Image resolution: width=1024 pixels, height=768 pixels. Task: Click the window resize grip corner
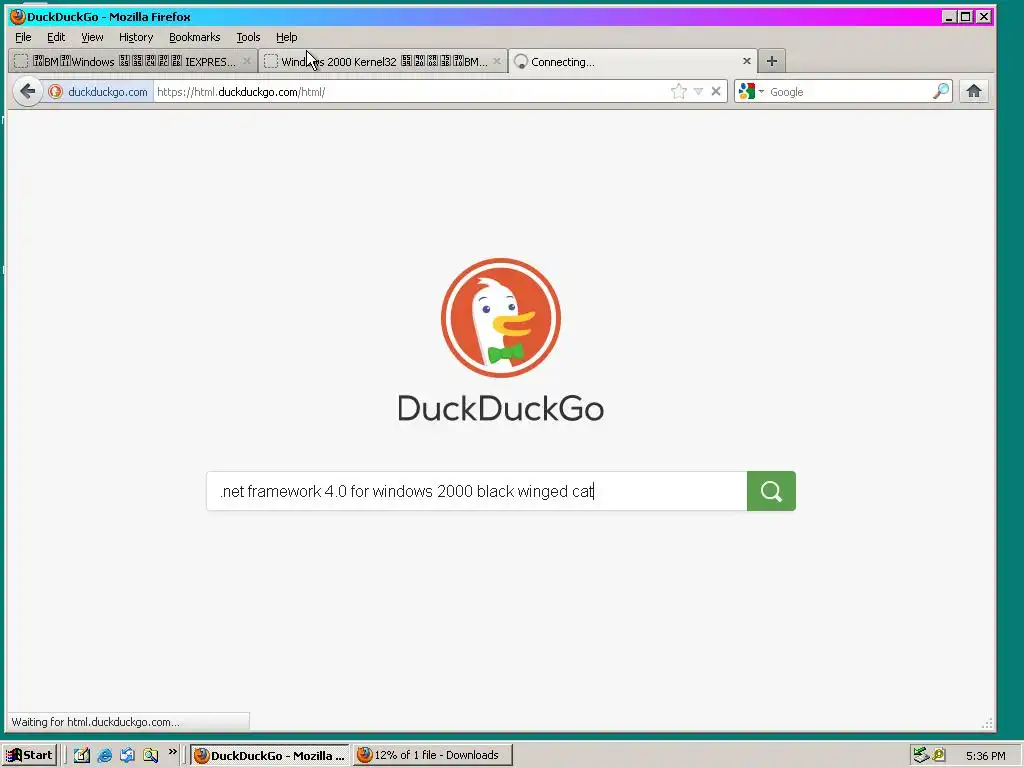pyautogui.click(x=987, y=723)
